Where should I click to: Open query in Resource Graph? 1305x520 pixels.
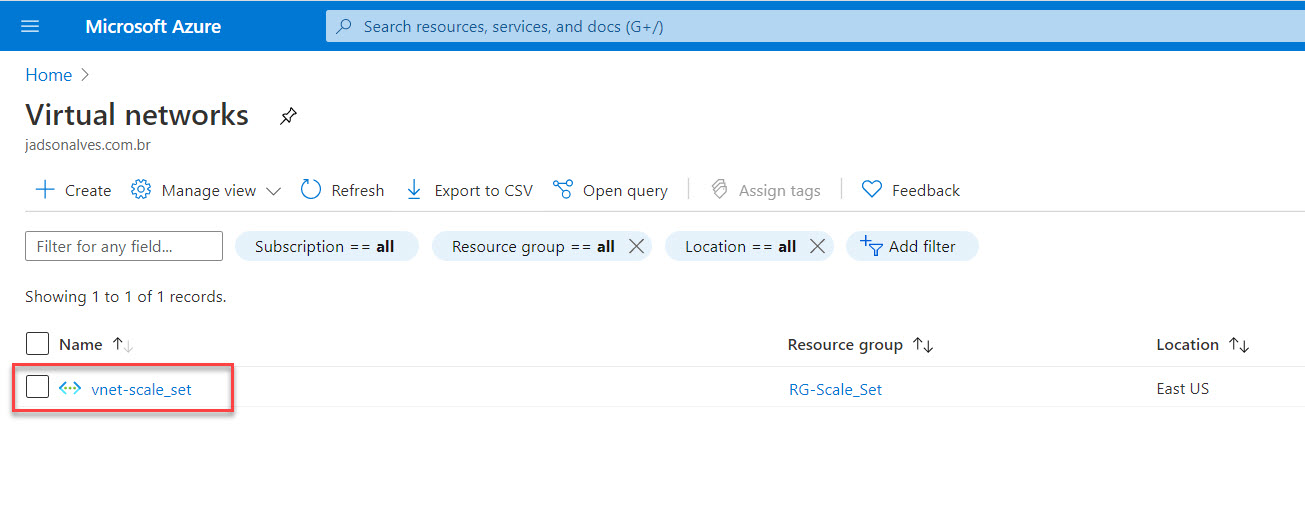(610, 190)
